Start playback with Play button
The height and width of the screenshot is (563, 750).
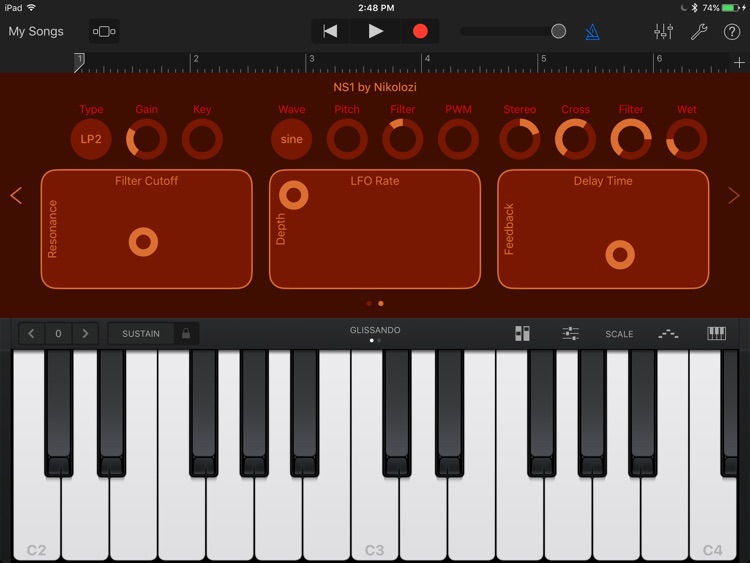tap(375, 32)
